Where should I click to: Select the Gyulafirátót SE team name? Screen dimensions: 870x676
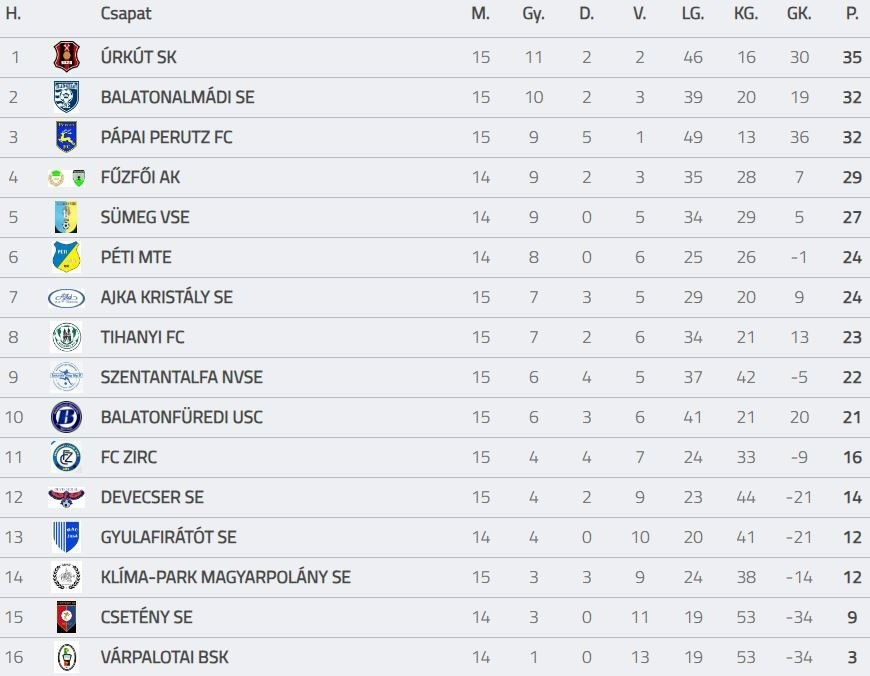pyautogui.click(x=168, y=537)
